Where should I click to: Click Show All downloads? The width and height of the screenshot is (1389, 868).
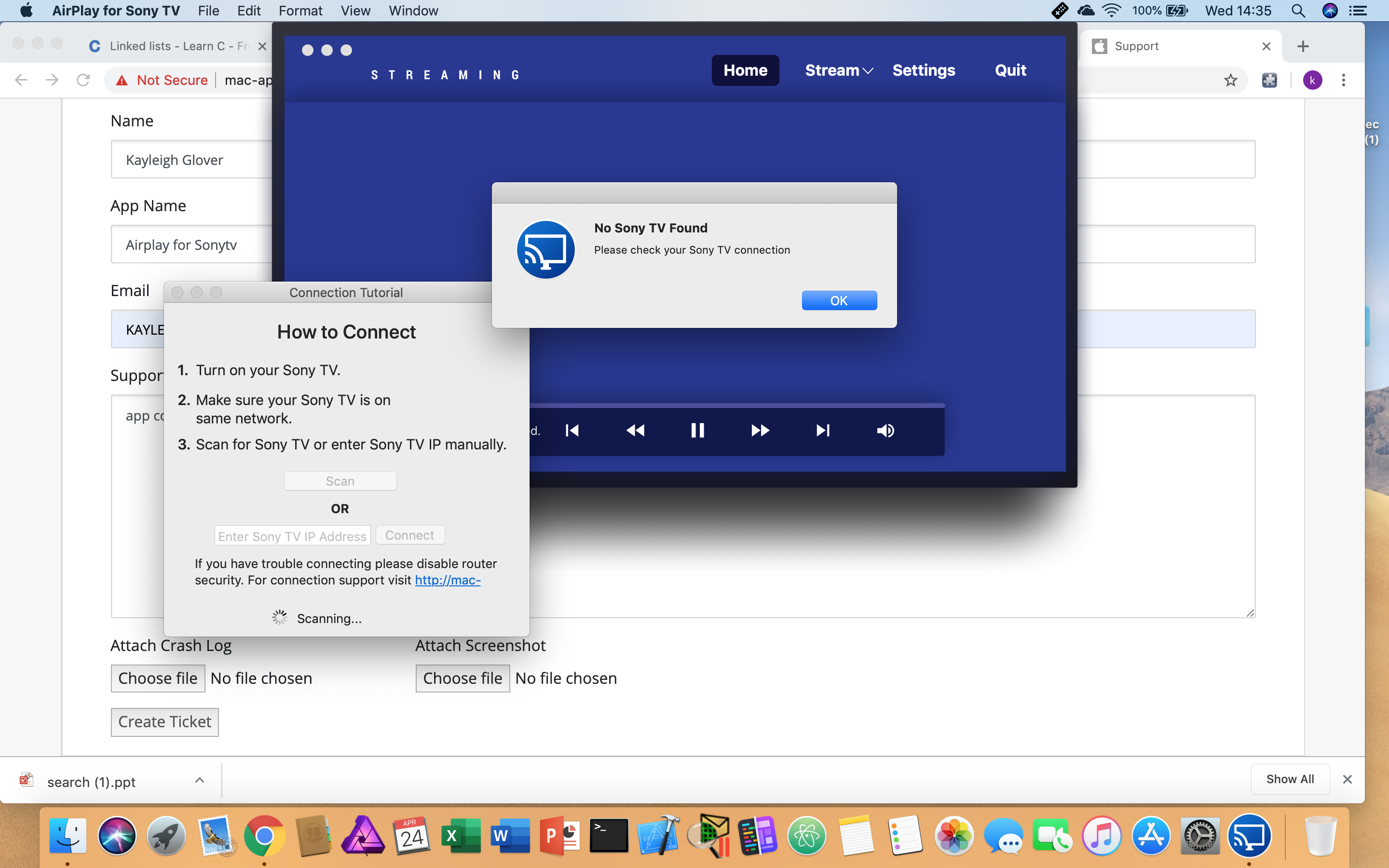(x=1290, y=779)
